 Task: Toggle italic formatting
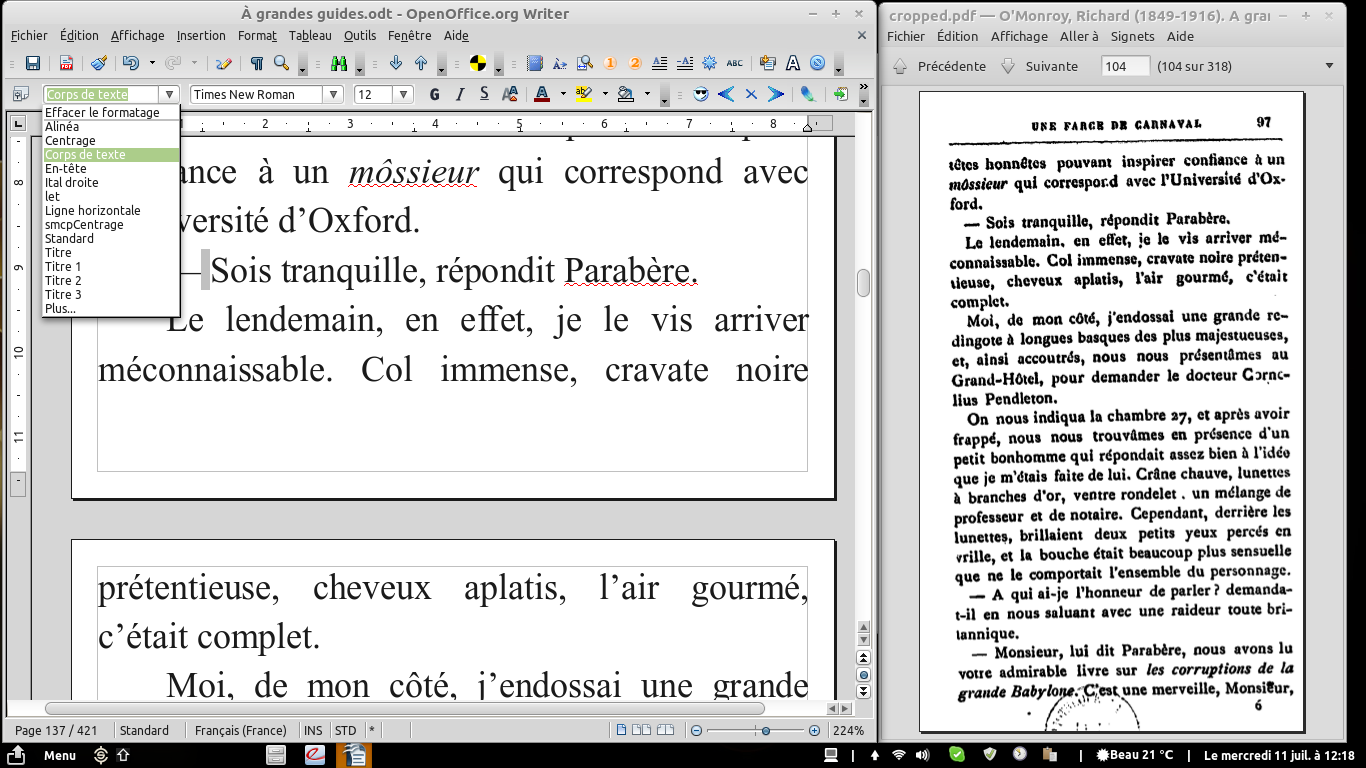coord(460,94)
